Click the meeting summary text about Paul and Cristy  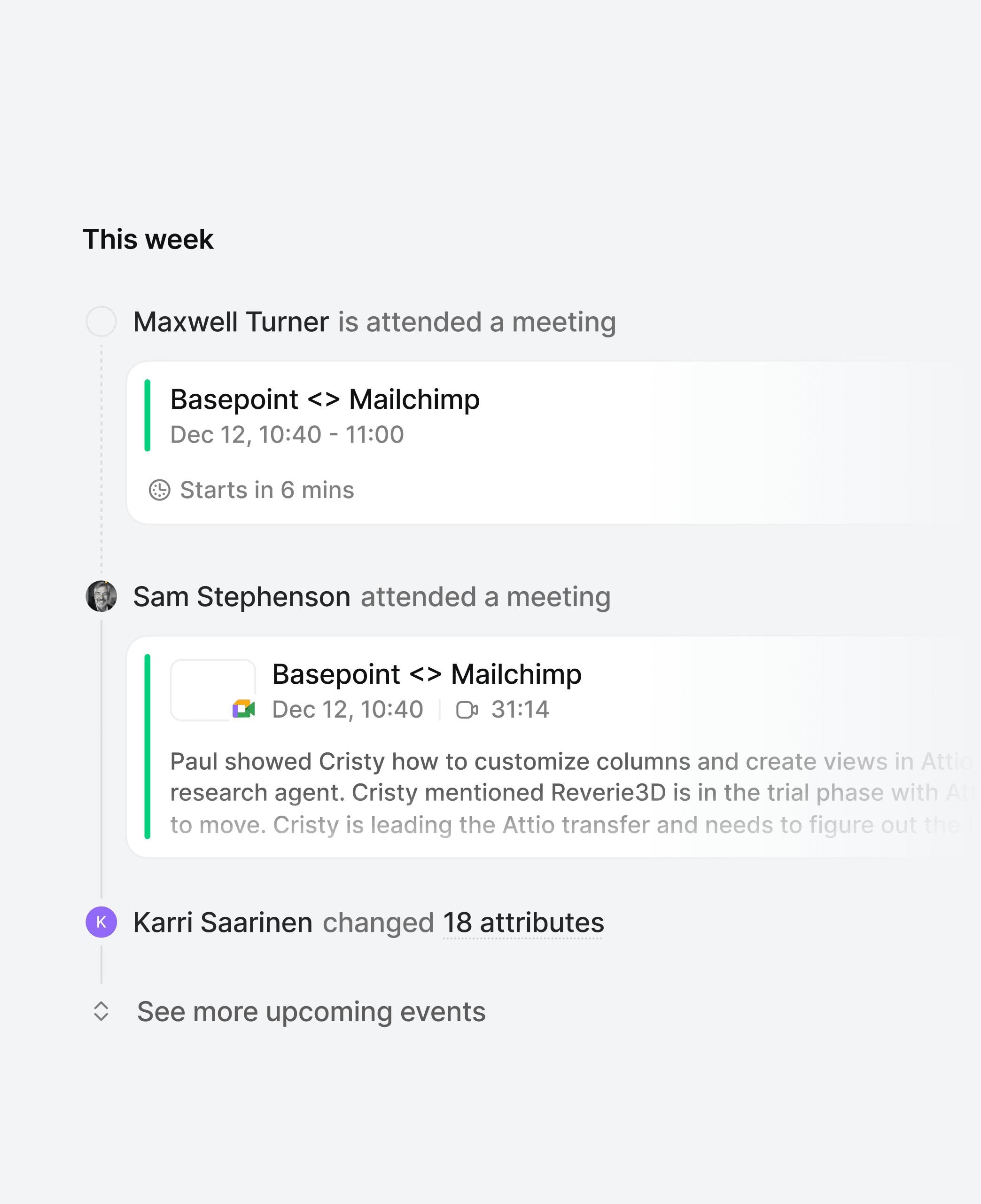click(572, 792)
